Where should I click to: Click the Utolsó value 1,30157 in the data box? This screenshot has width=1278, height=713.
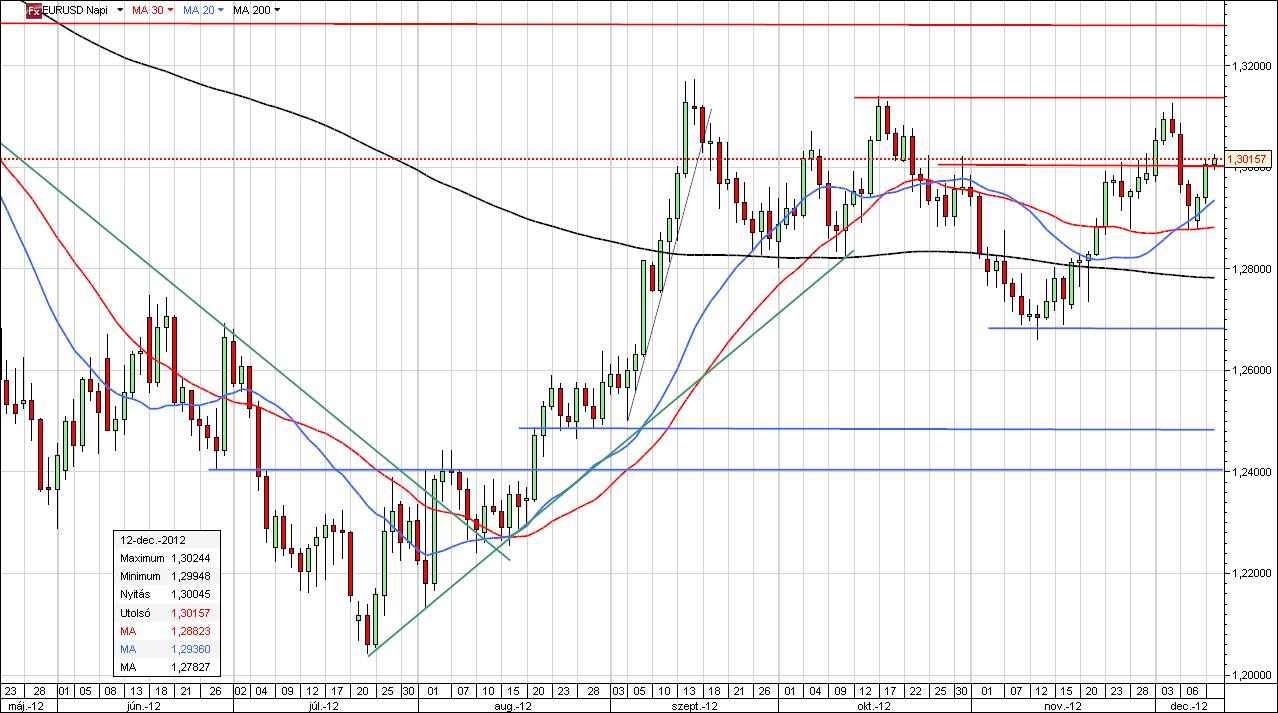pyautogui.click(x=191, y=612)
